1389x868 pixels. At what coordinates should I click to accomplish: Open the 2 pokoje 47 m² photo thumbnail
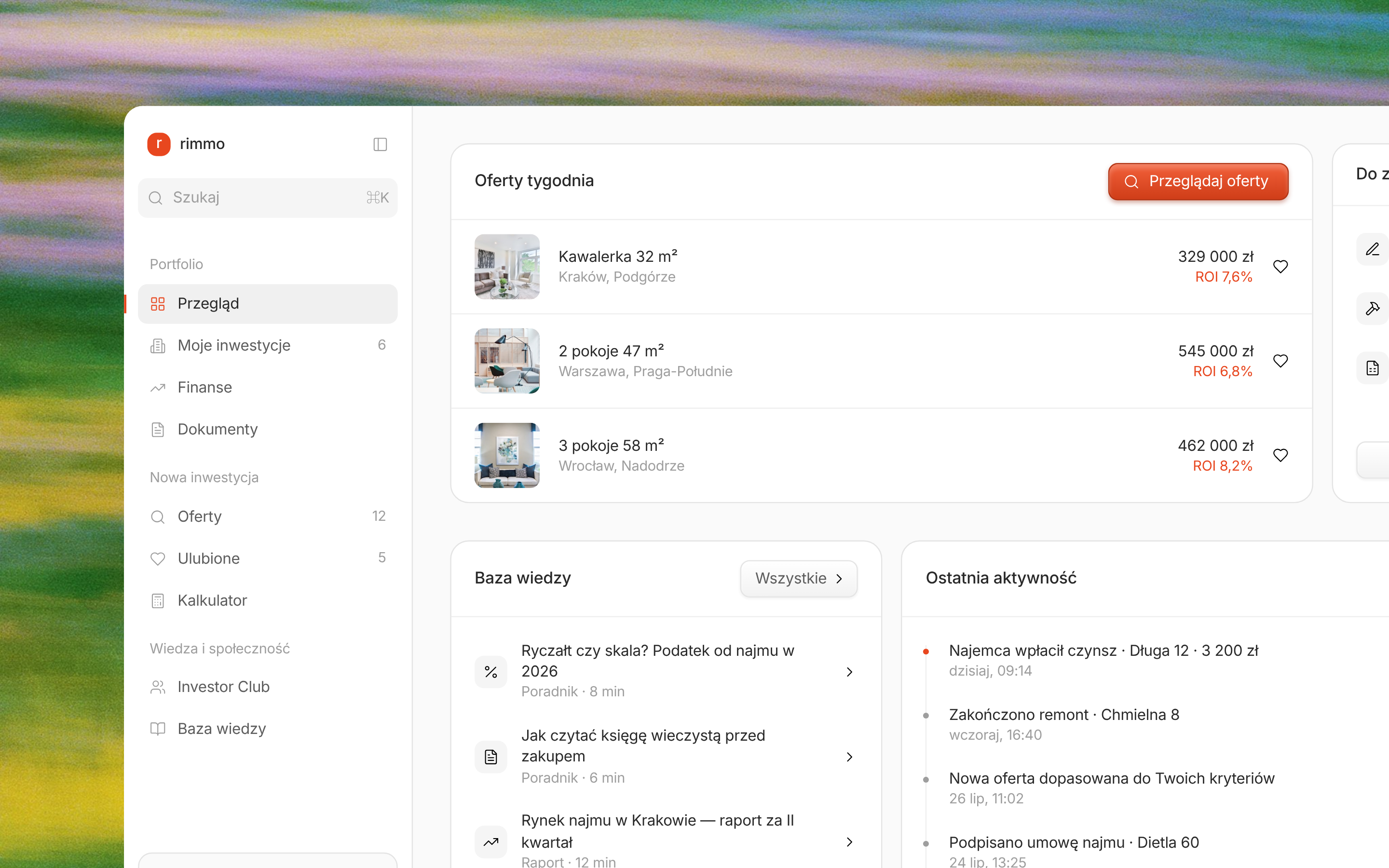click(x=507, y=361)
